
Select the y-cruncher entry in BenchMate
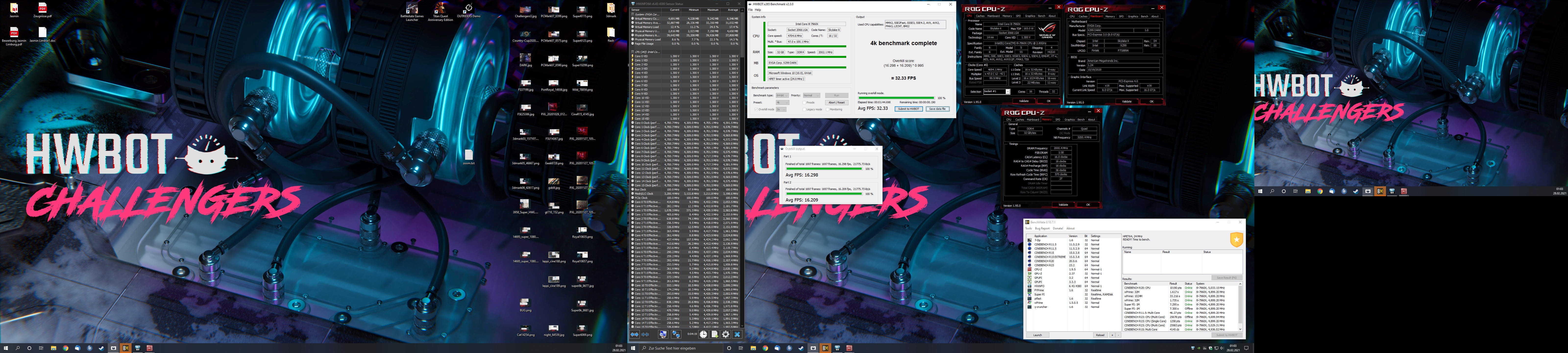1074,307
